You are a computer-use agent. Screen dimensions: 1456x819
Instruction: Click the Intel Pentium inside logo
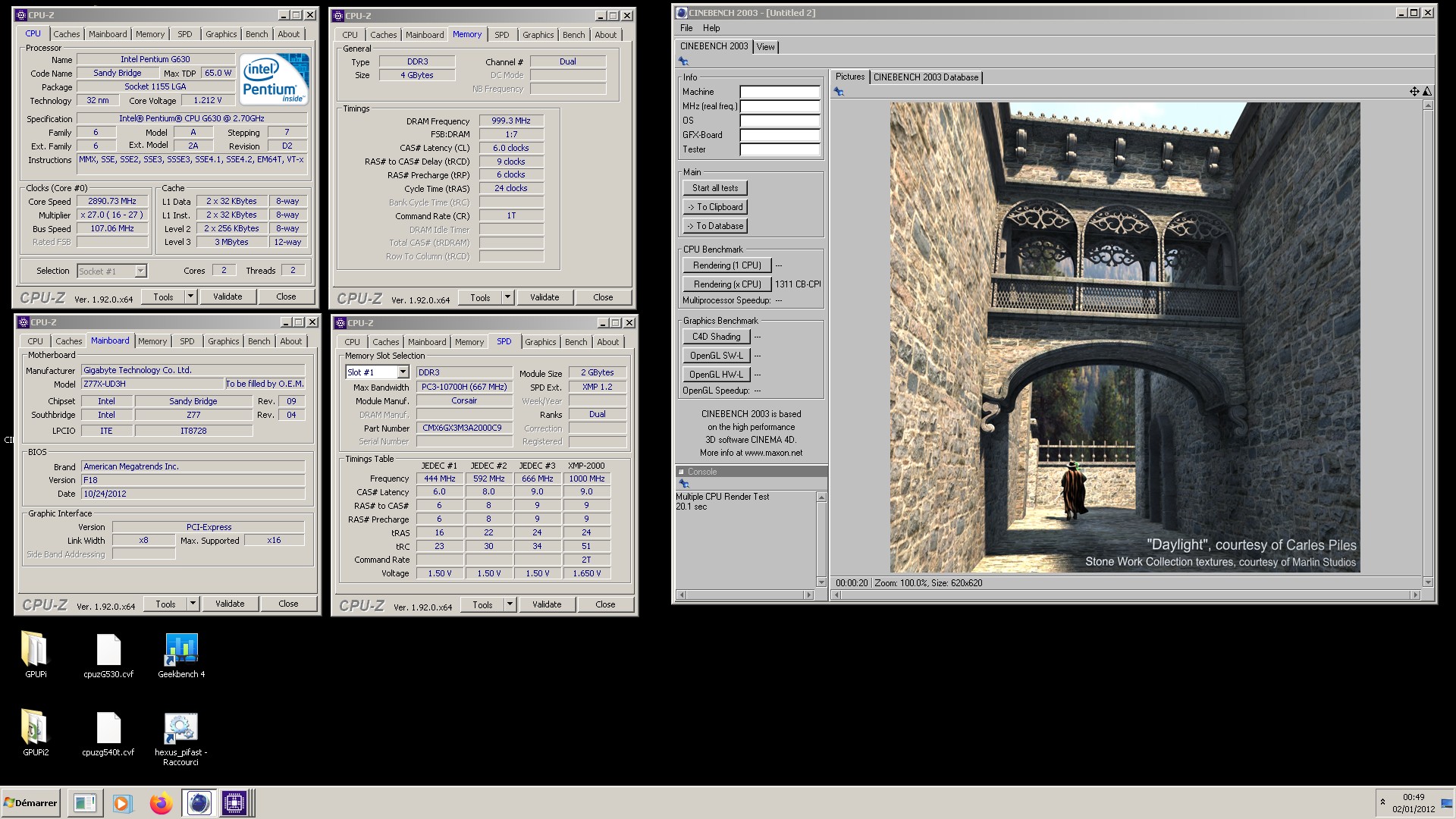coord(274,79)
